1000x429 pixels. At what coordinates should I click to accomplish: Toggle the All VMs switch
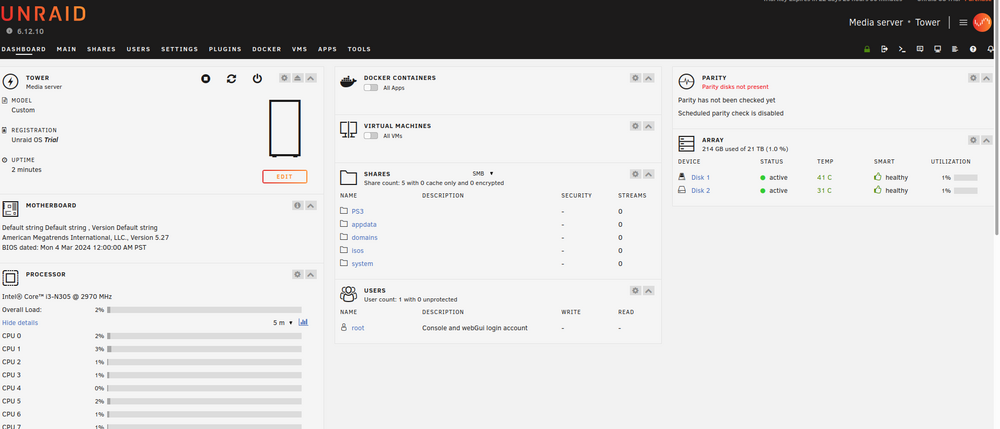pos(371,136)
